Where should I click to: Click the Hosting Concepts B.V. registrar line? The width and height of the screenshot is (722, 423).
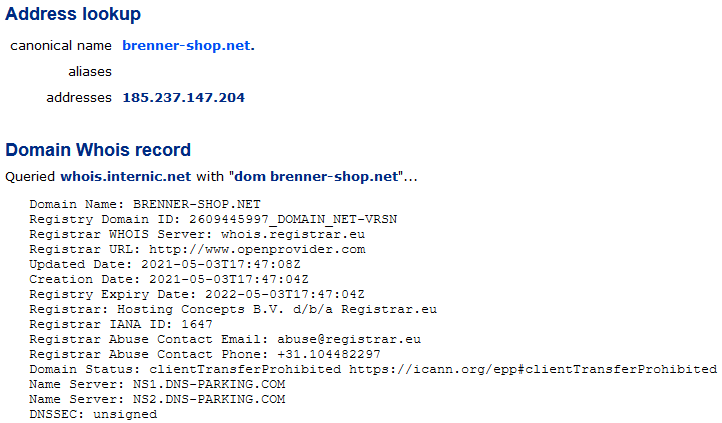[233, 309]
